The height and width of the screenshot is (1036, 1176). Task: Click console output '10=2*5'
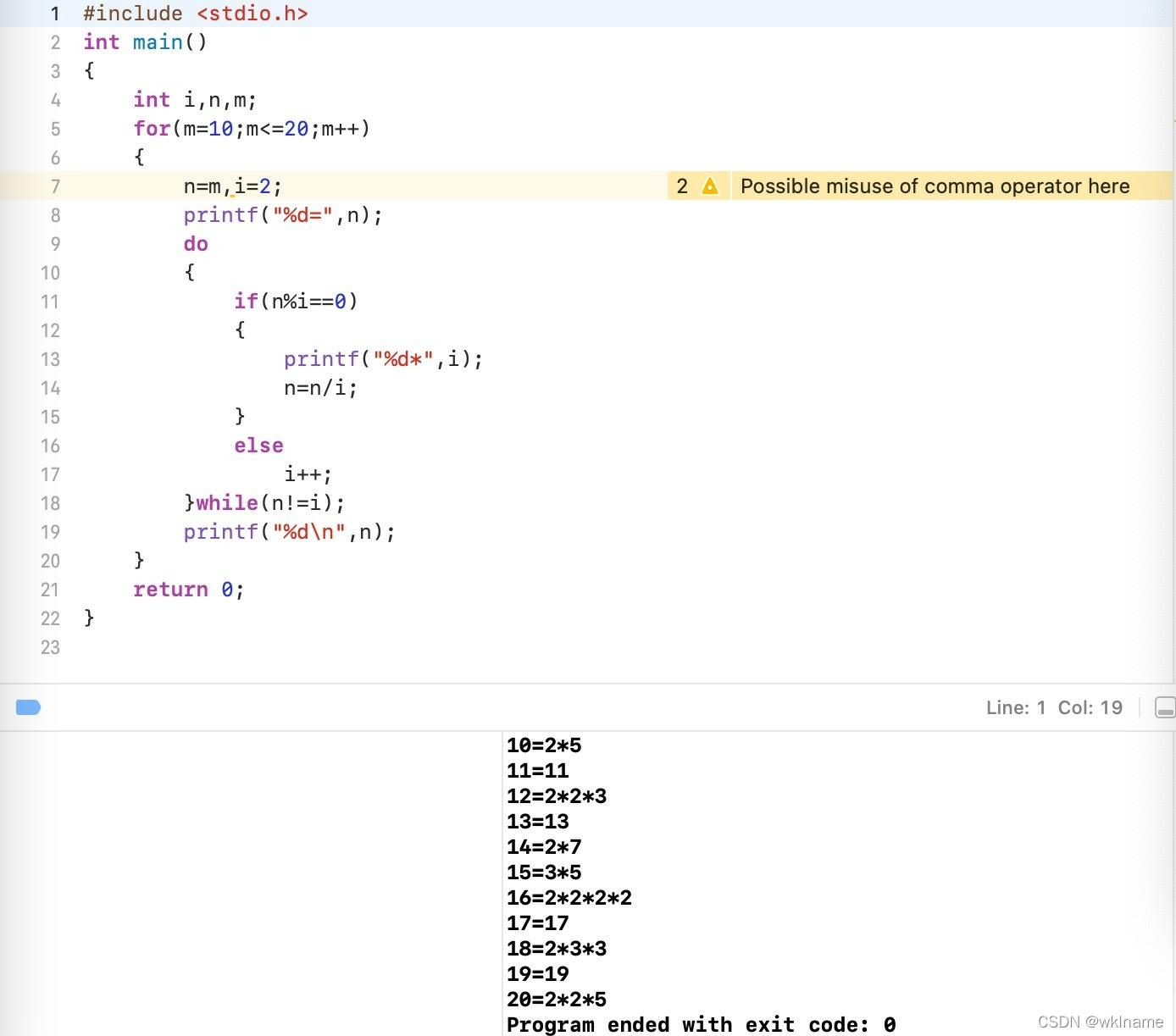pos(544,745)
